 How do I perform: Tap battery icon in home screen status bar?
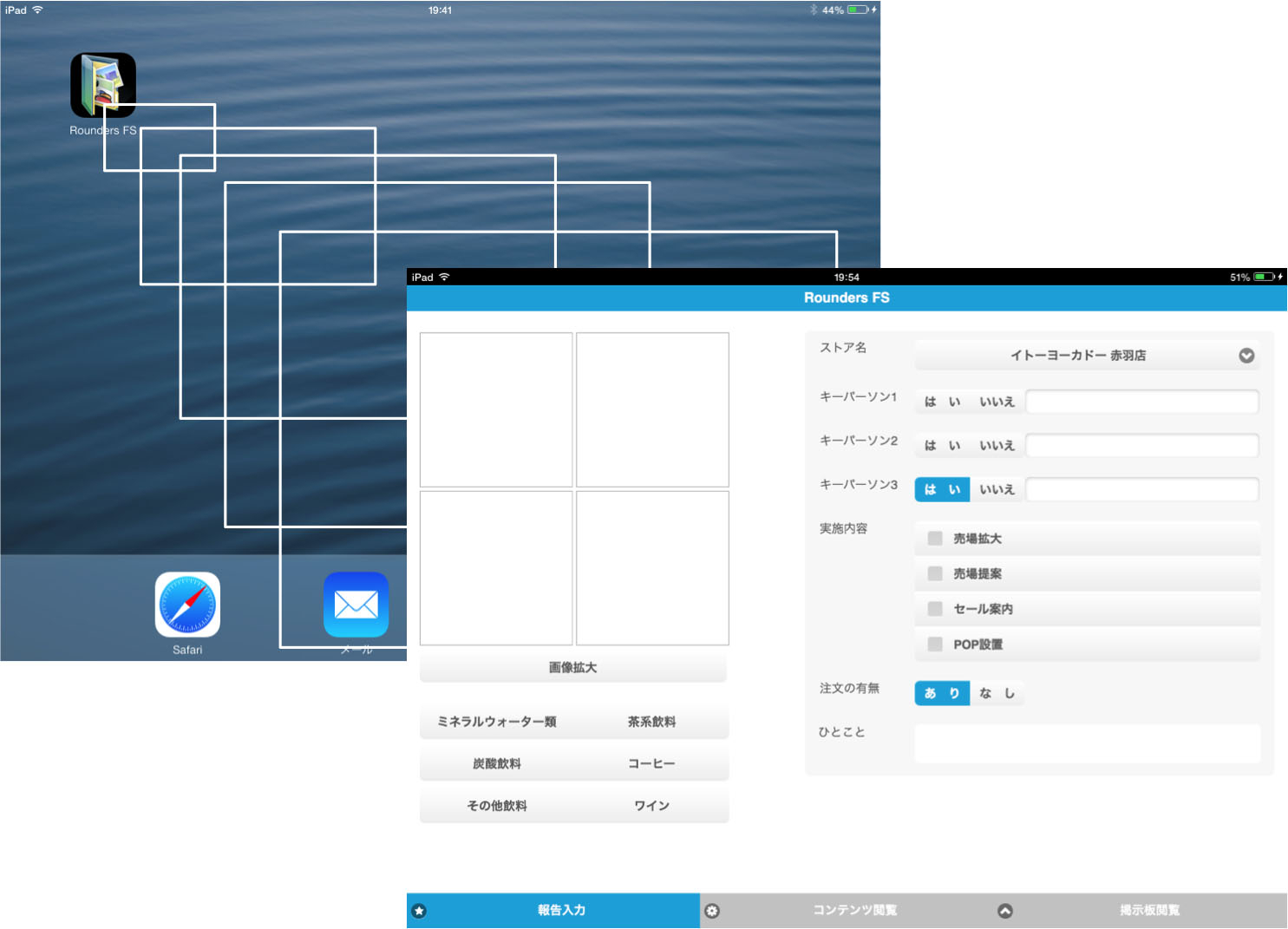point(859,10)
